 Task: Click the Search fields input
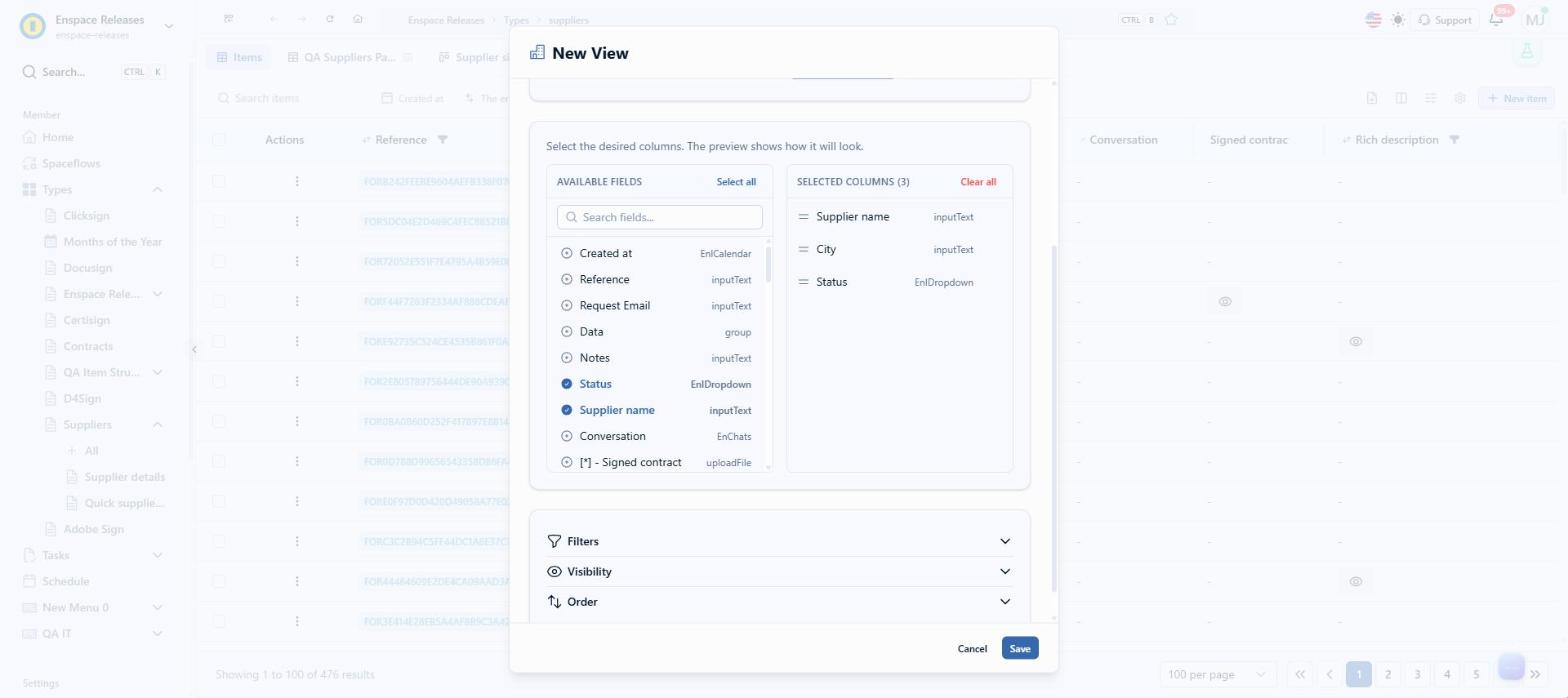coord(660,217)
